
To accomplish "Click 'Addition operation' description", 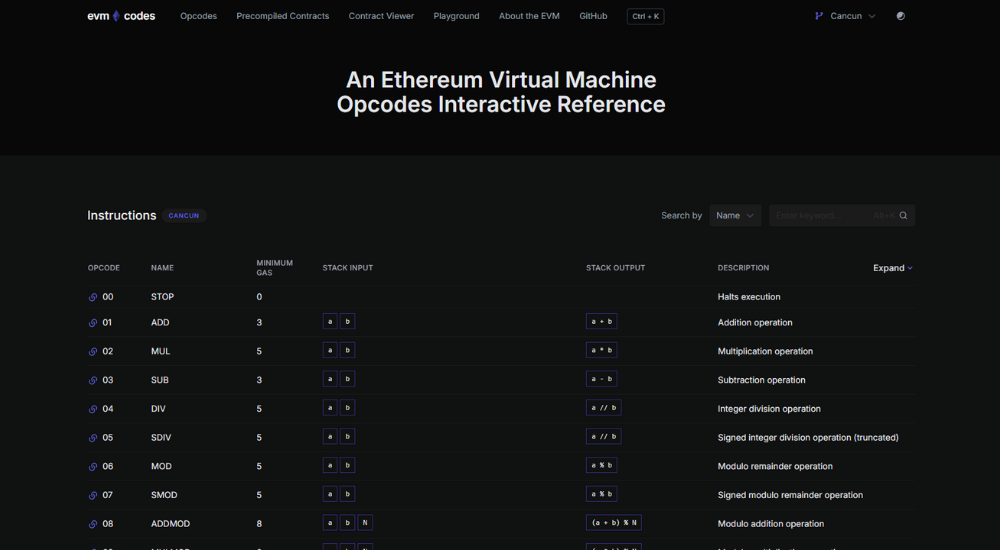I will click(755, 323).
